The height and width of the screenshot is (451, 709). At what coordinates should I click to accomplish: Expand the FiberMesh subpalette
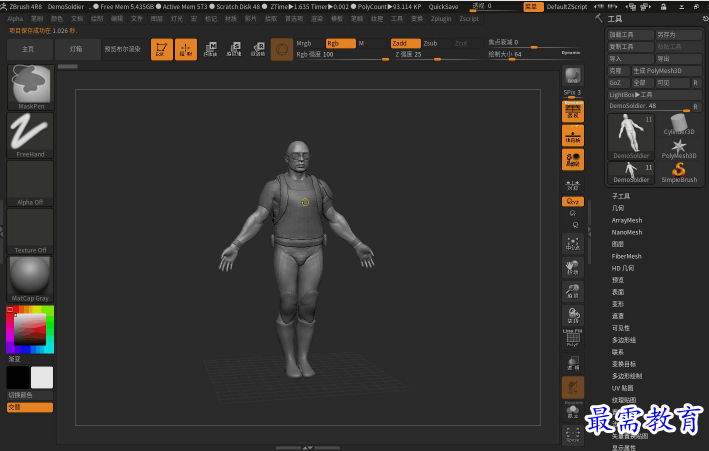627,256
